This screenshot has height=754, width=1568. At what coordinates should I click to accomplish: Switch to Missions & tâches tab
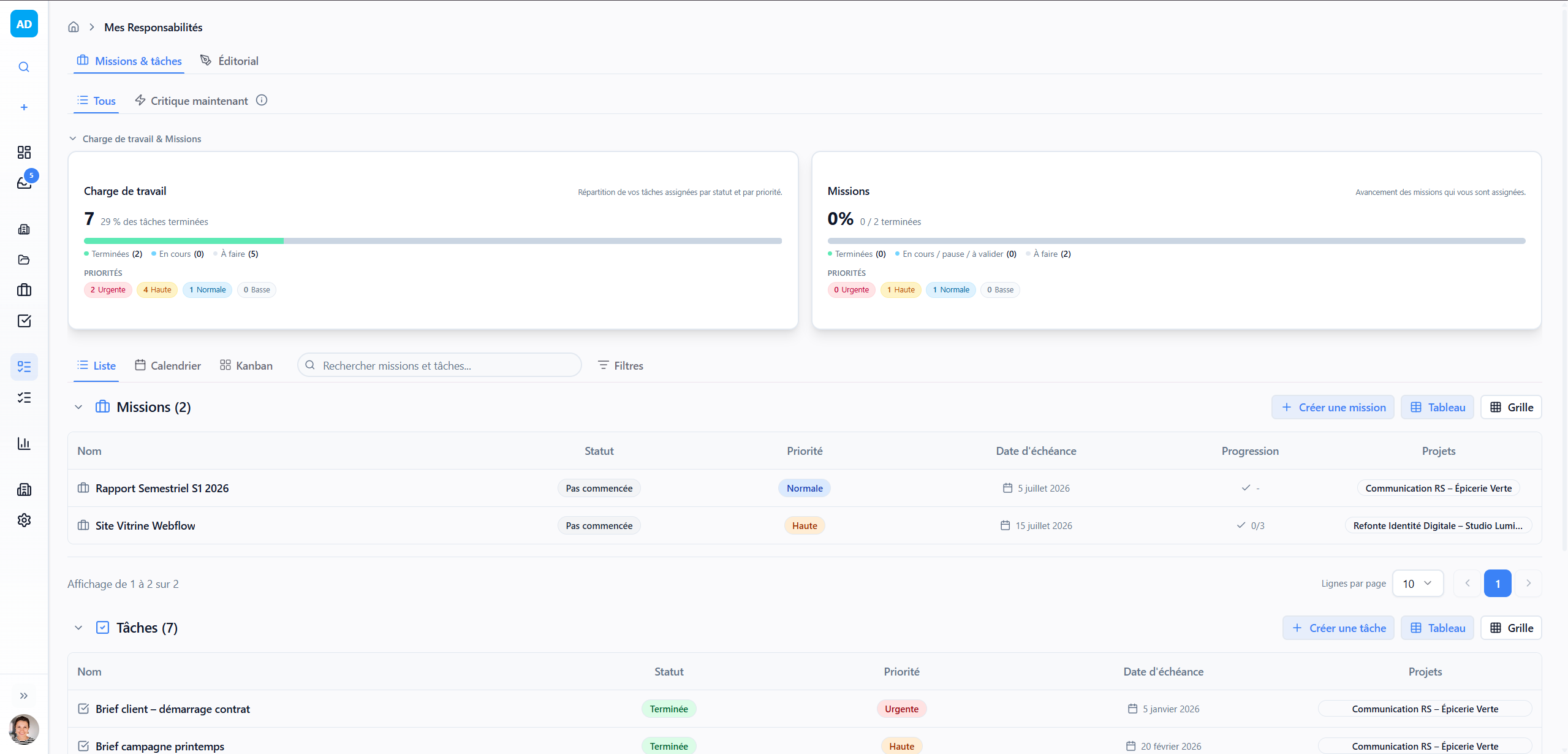pyautogui.click(x=129, y=61)
